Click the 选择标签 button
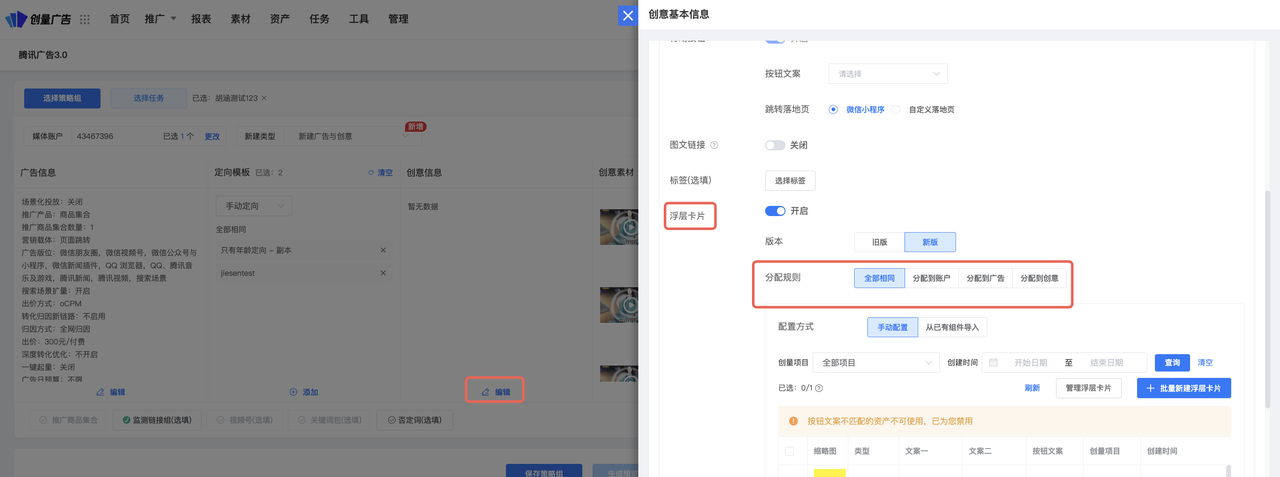Screen dimensions: 1280x477 click(790, 181)
